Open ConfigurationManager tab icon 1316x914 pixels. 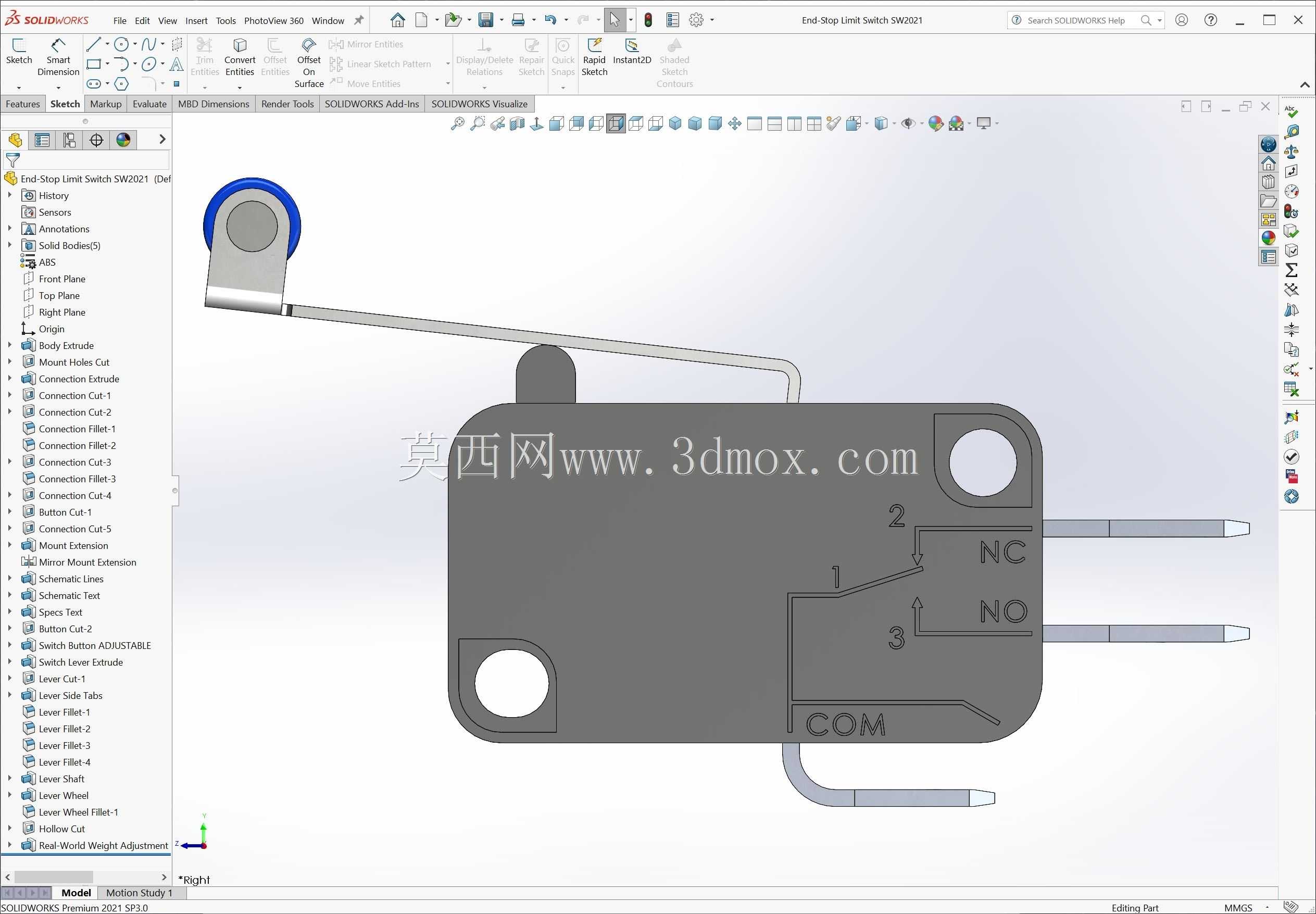click(x=69, y=140)
